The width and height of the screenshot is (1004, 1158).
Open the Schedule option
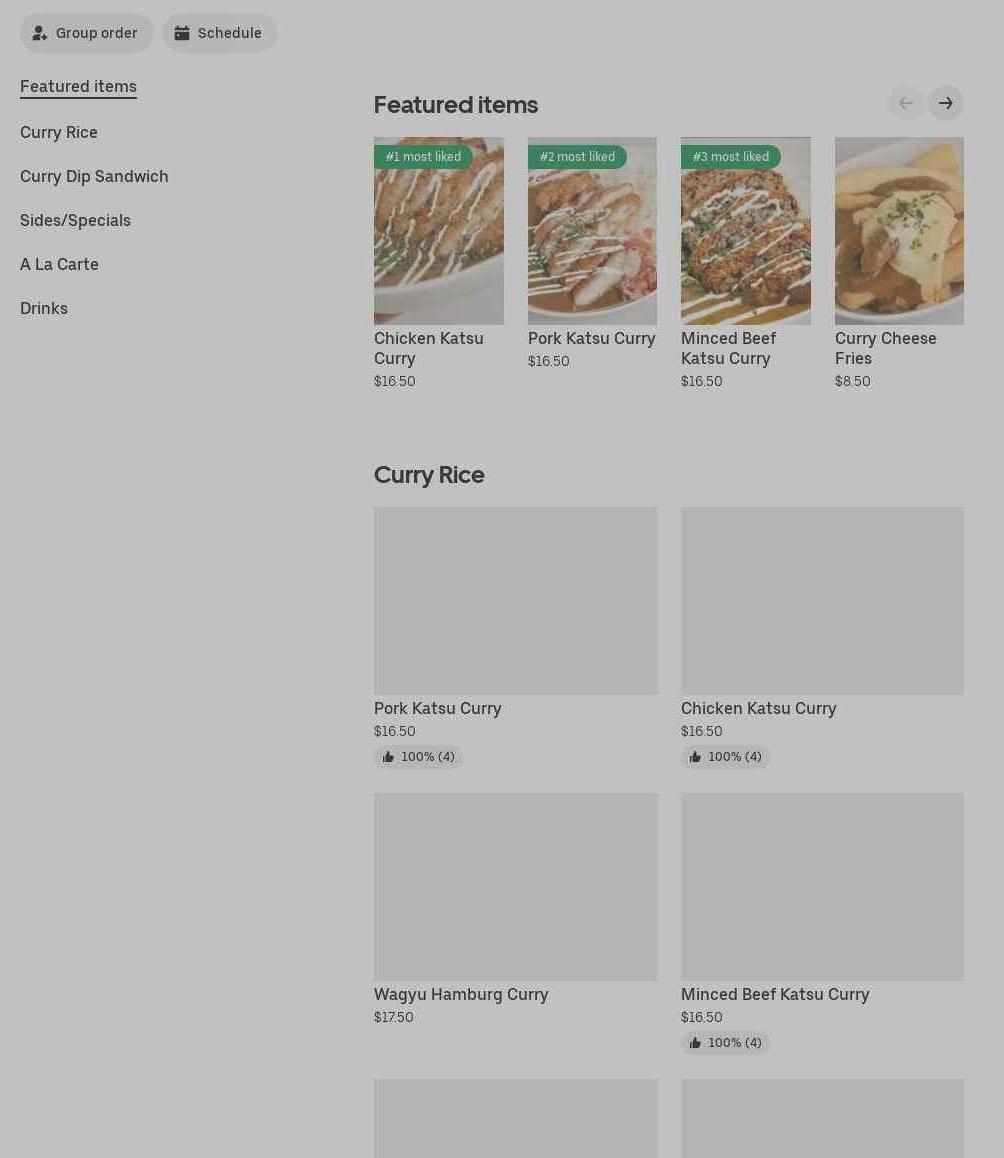219,33
